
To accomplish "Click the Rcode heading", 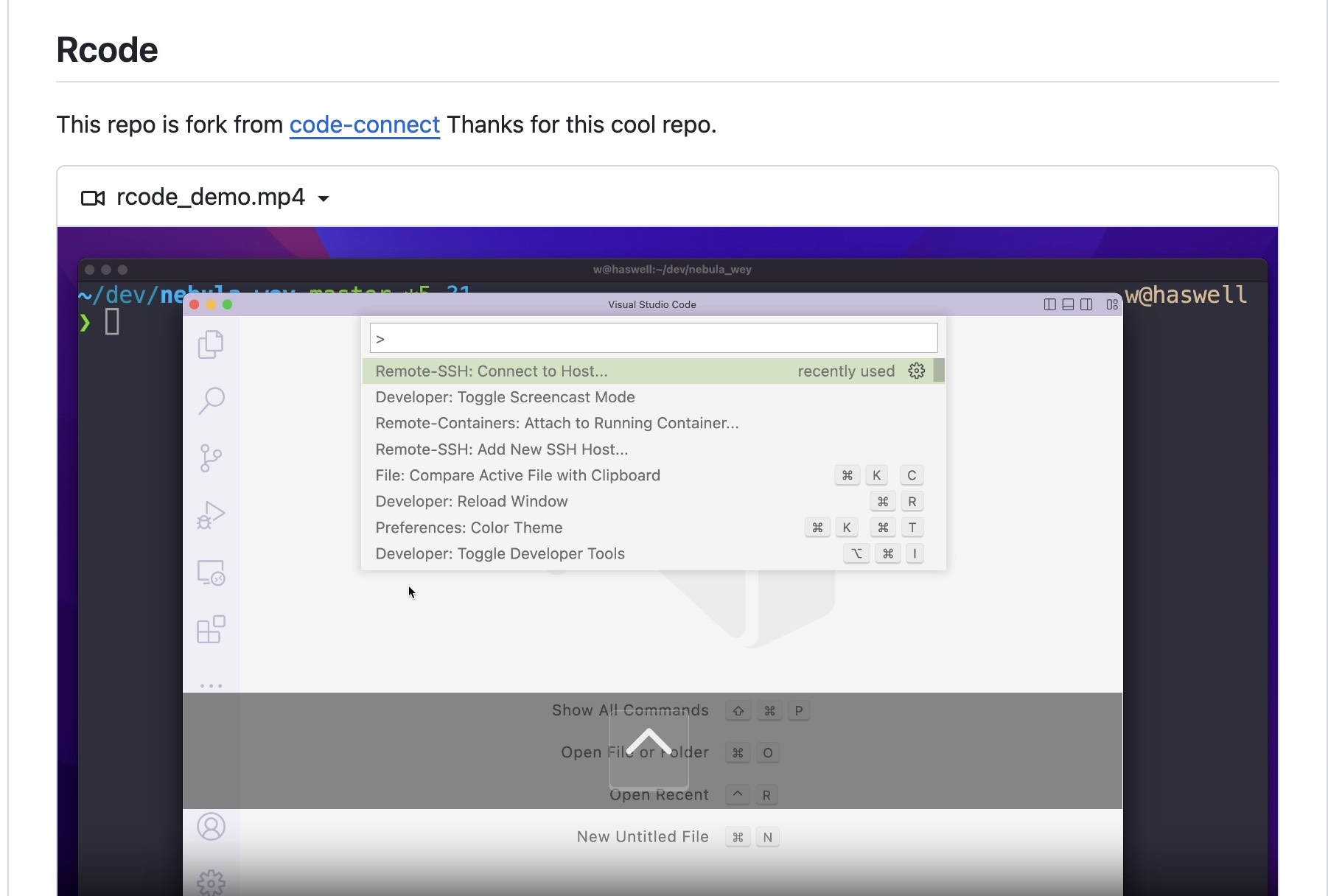I will click(108, 50).
